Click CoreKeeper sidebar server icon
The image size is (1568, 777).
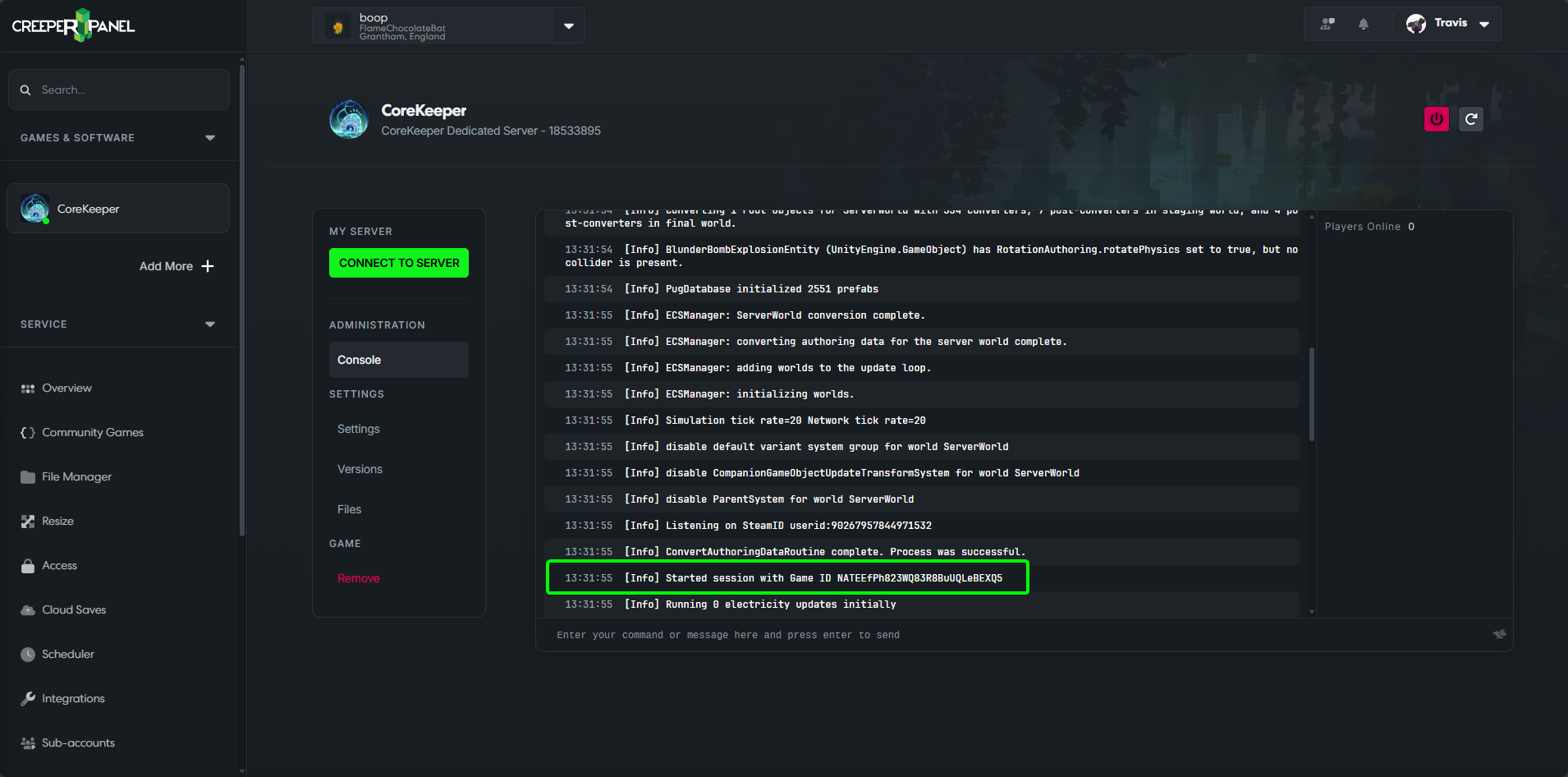(x=34, y=209)
